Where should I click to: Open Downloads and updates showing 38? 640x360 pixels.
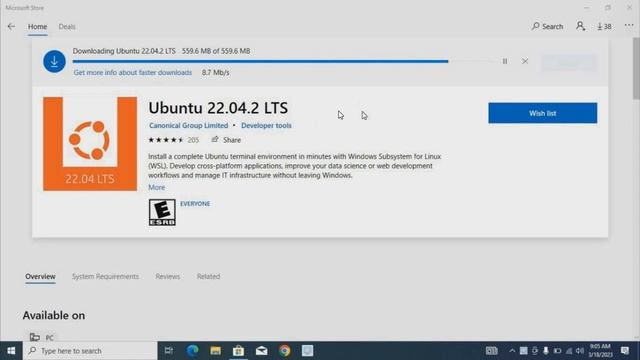(604, 27)
